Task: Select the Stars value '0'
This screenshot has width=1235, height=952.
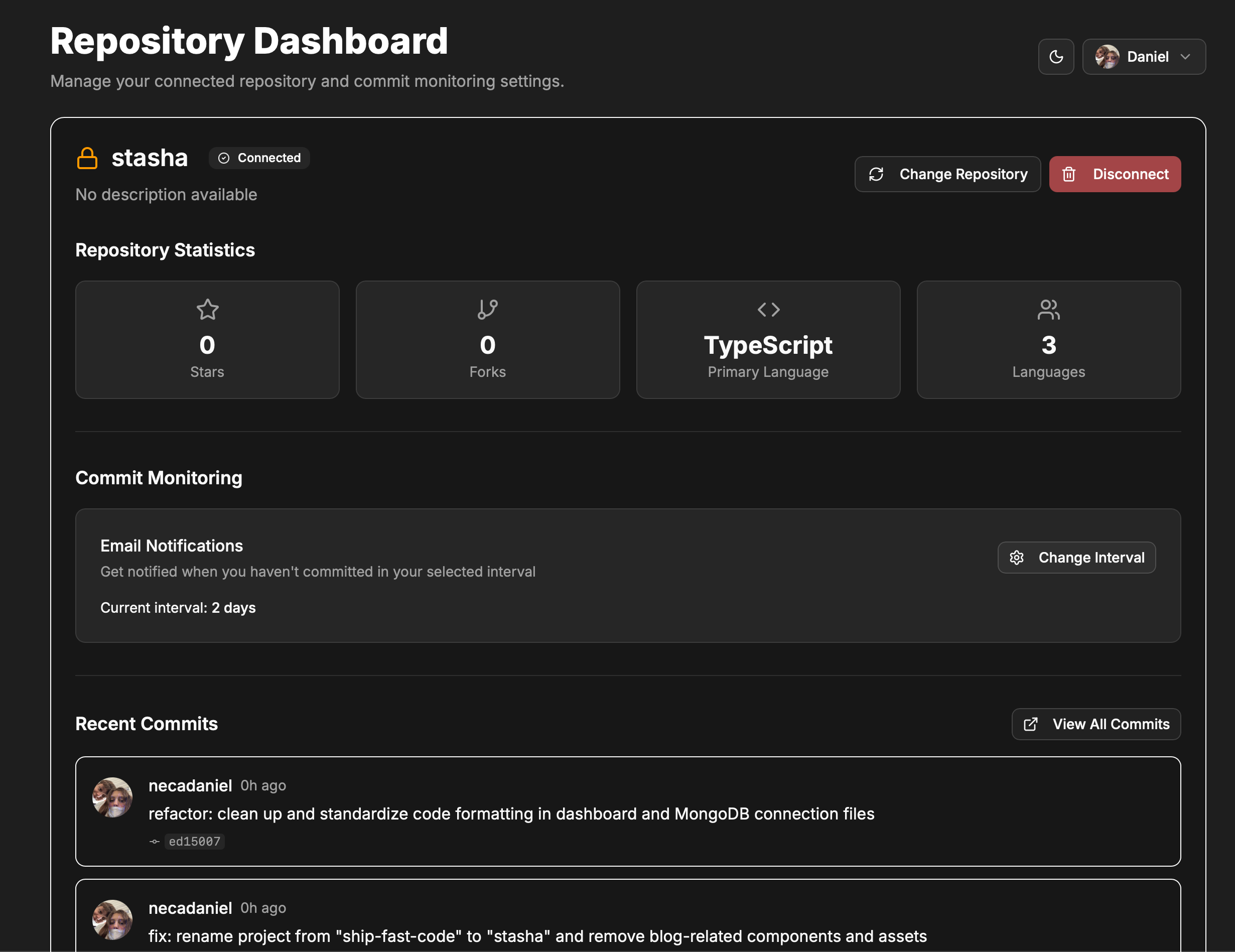Action: 208,345
